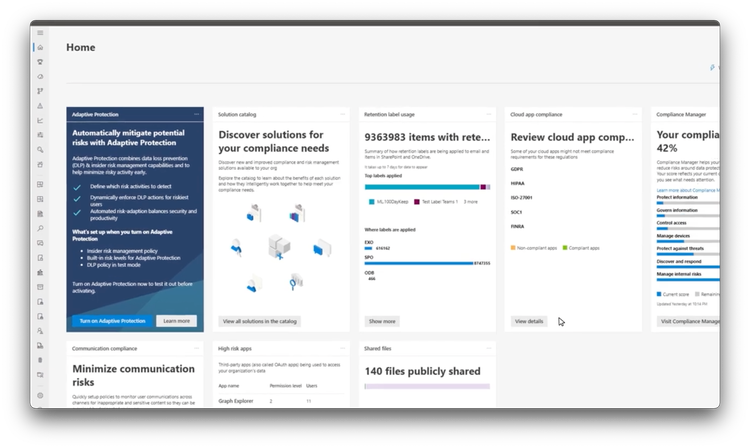Screen dimensions: 750x448
Task: Open the Home icon in sidebar
Action: pyautogui.click(x=40, y=47)
